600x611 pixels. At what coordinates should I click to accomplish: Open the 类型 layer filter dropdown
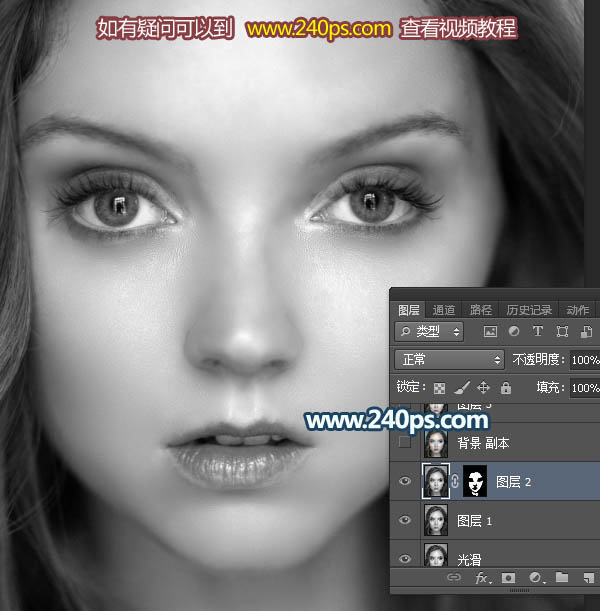tap(429, 332)
